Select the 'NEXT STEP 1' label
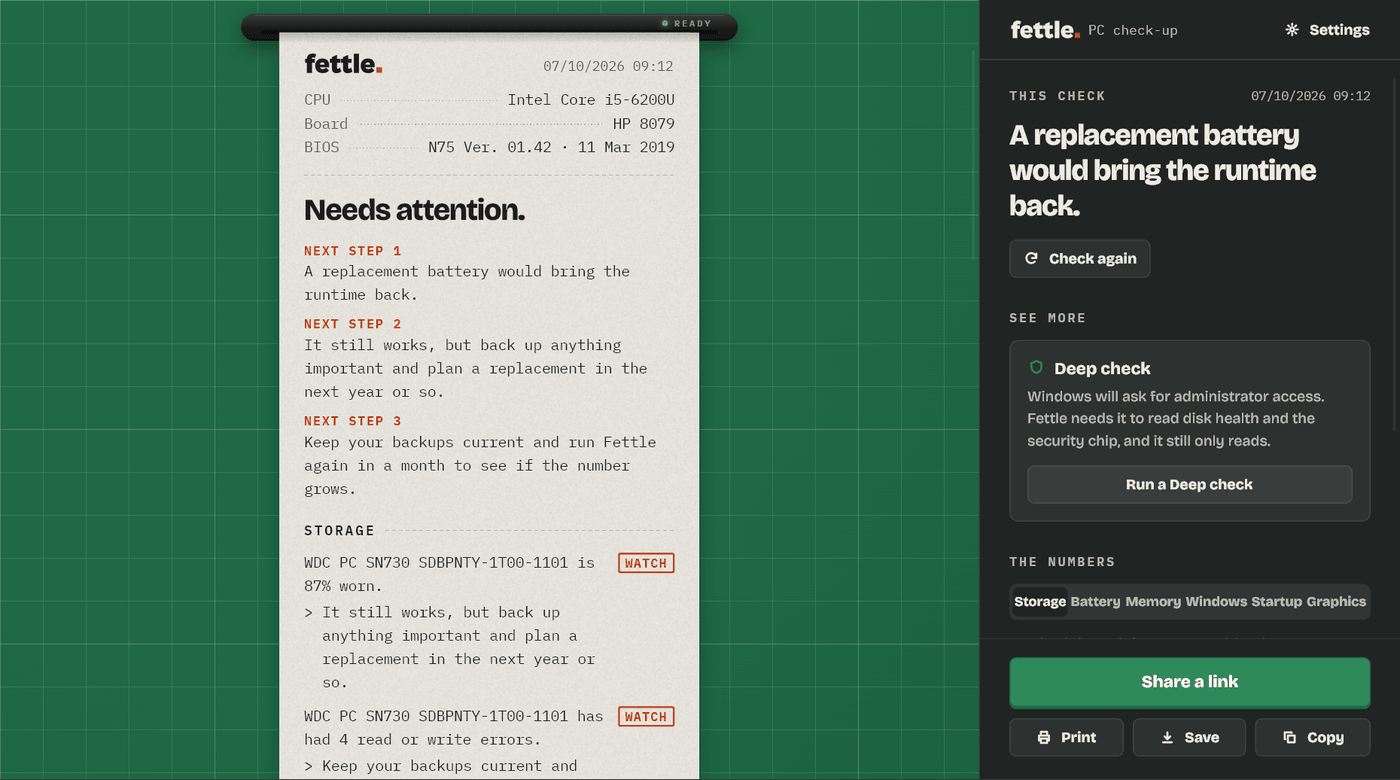This screenshot has height=780, width=1400. point(353,251)
